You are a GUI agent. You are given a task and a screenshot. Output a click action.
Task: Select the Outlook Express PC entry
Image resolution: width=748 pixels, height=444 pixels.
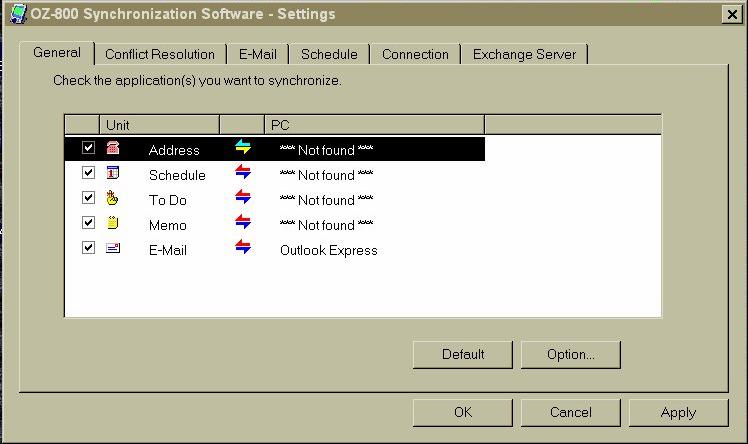[328, 250]
